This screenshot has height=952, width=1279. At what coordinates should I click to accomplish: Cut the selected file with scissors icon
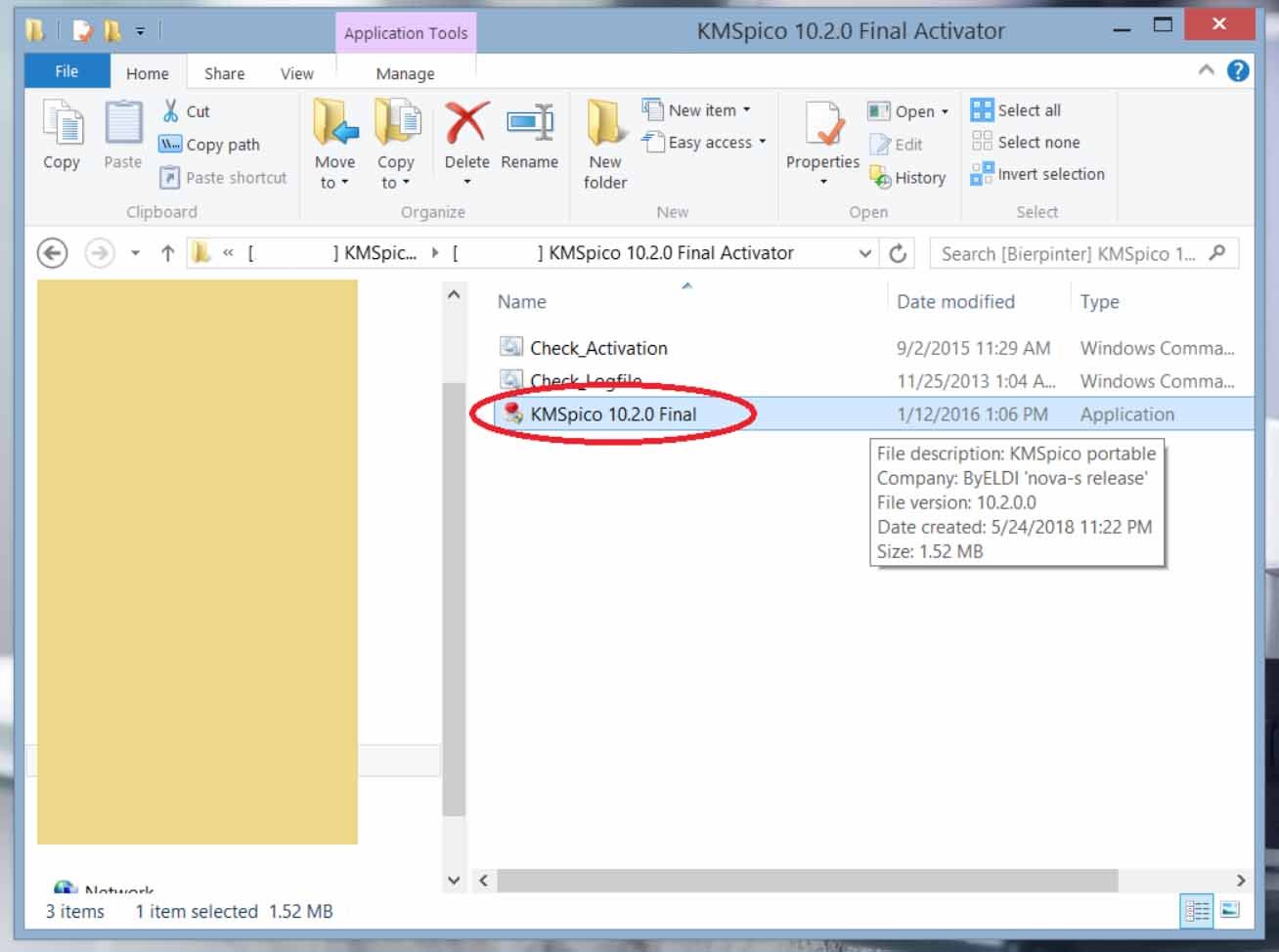point(186,110)
